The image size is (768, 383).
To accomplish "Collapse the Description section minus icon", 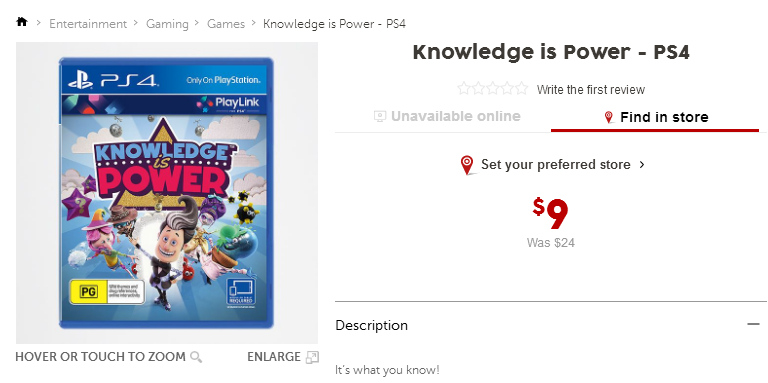I will pyautogui.click(x=753, y=324).
